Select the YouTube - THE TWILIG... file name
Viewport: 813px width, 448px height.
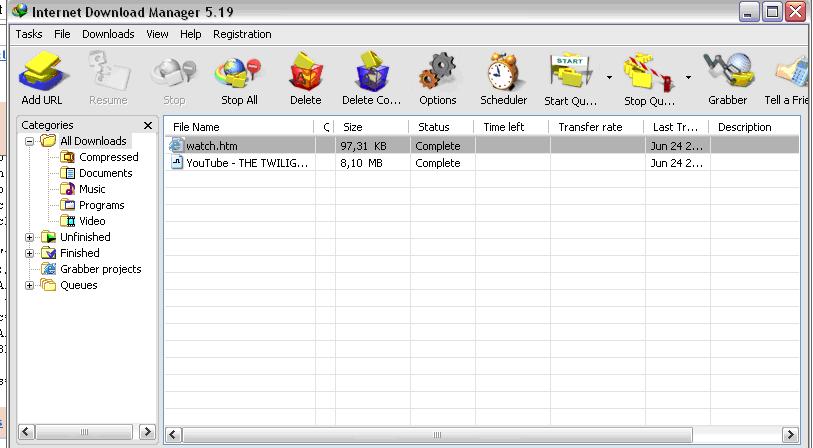point(247,163)
